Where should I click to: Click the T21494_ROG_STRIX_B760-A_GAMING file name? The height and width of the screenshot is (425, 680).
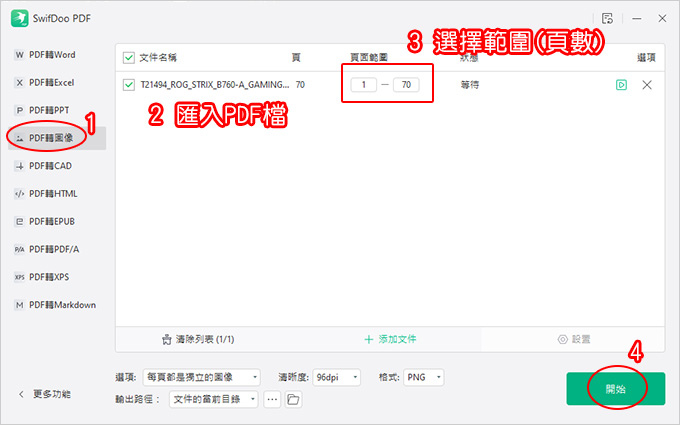click(x=215, y=85)
